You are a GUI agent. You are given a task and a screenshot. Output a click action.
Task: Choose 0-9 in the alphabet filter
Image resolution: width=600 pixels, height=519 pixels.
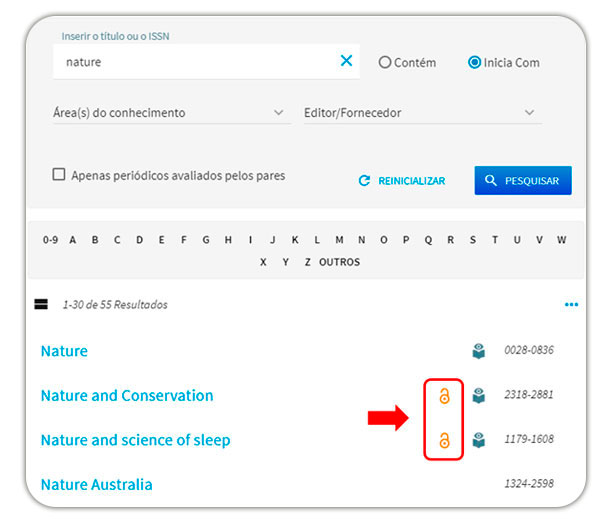(x=50, y=240)
